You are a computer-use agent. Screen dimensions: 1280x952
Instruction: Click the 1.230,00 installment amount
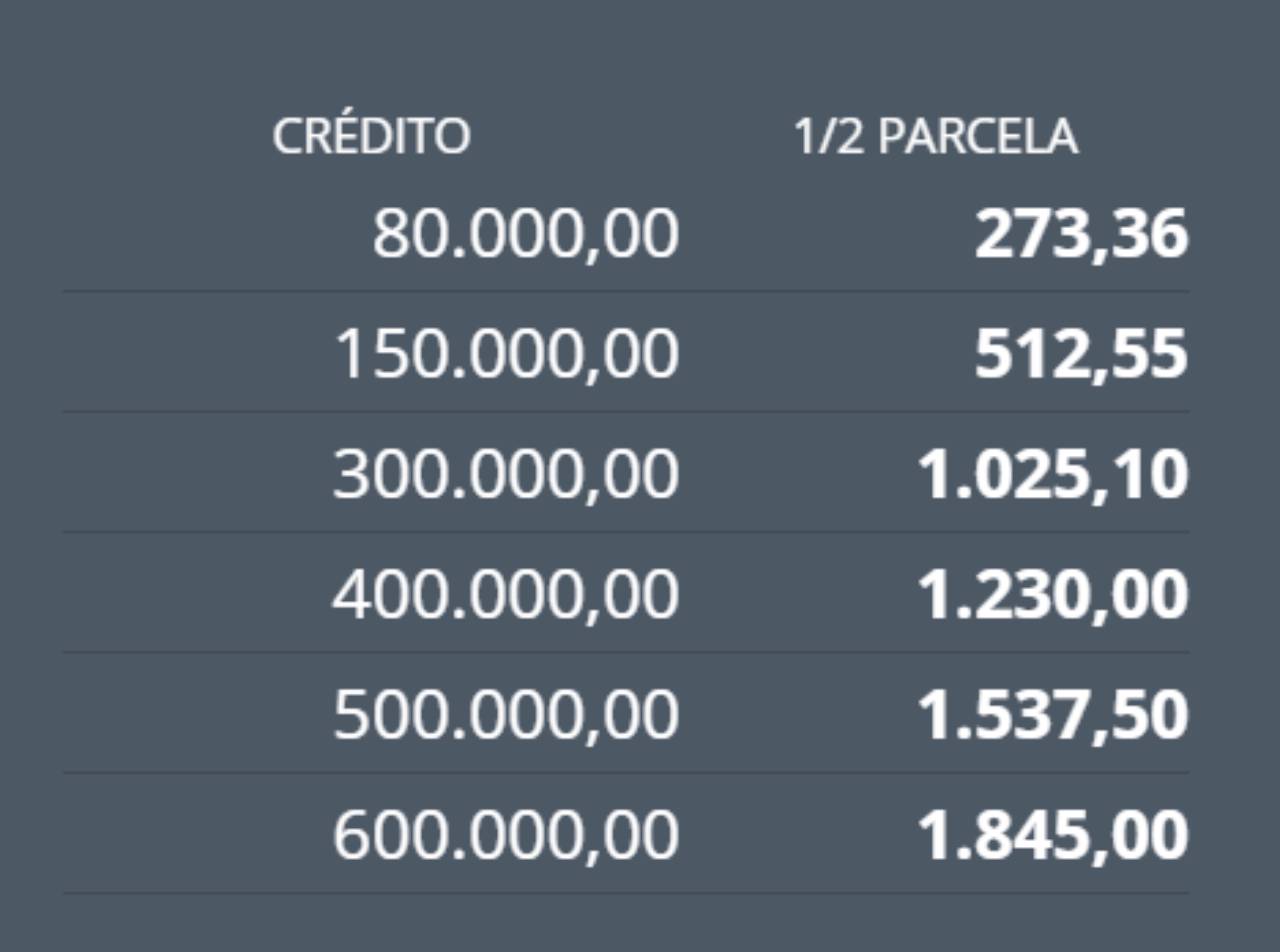tap(1053, 595)
